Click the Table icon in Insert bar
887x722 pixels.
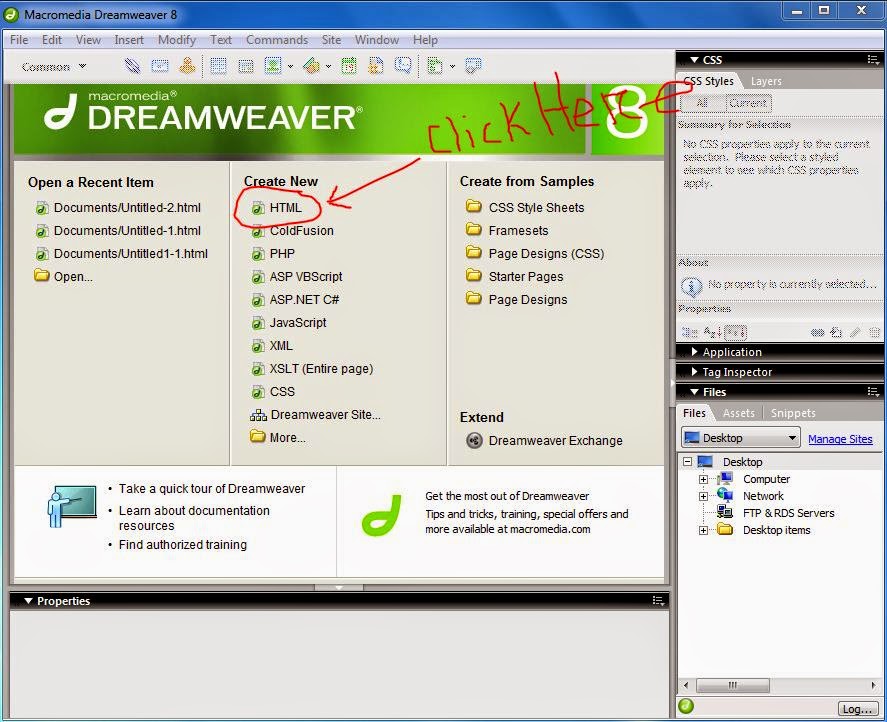218,66
